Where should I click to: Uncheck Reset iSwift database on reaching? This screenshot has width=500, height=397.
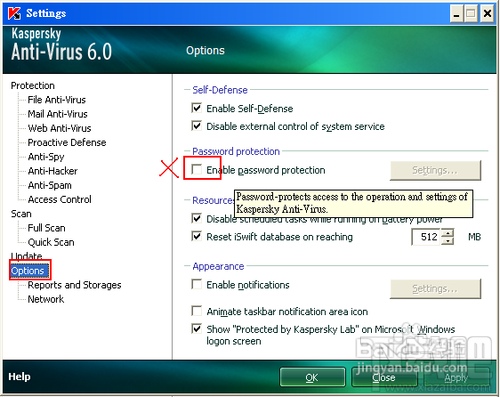pos(197,236)
